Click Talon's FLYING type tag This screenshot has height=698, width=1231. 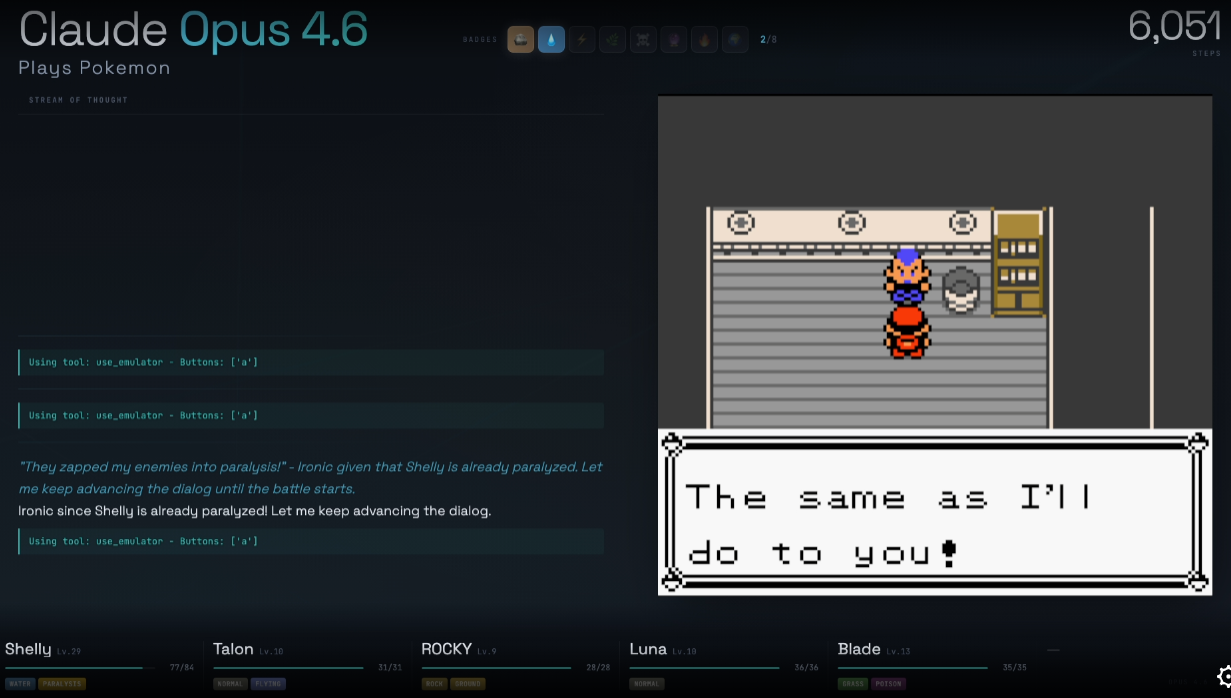(267, 684)
